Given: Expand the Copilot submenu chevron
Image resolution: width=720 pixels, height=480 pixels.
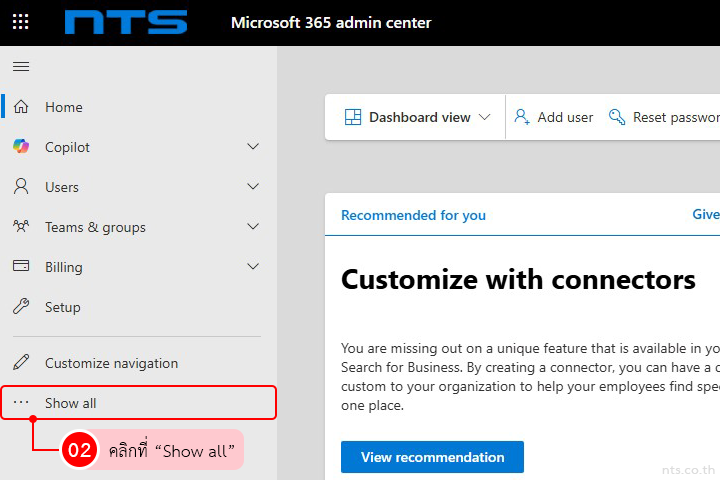Looking at the screenshot, I should point(253,147).
